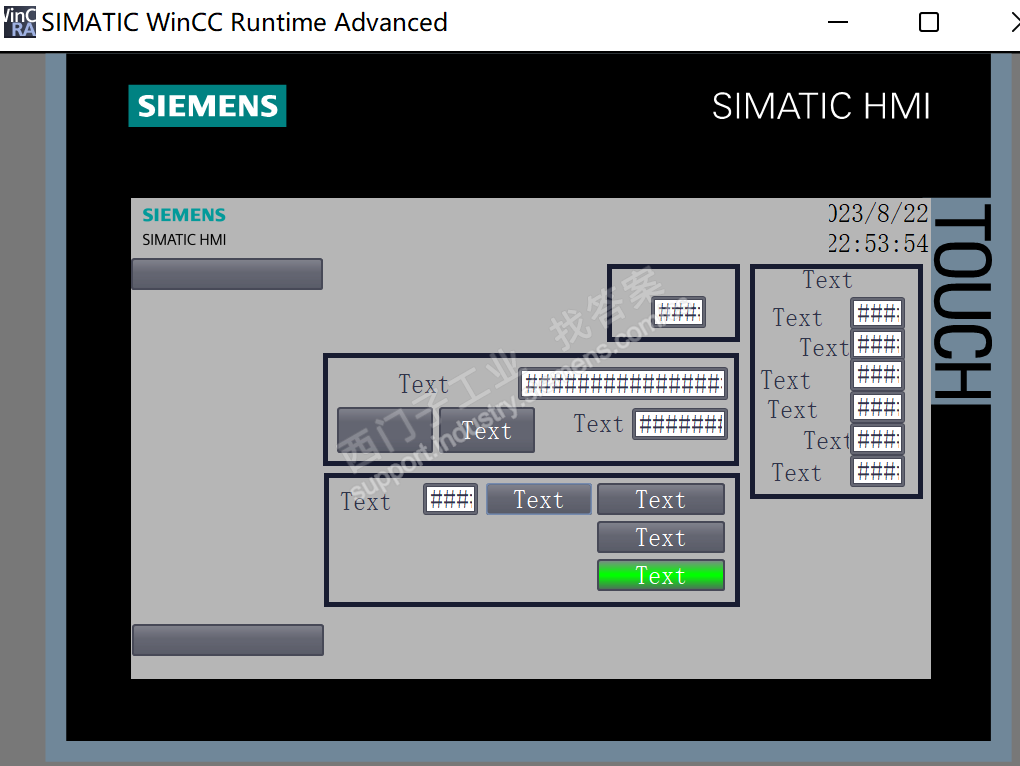Image resolution: width=1020 pixels, height=766 pixels.
Task: Click the large teal SIEMENS logo
Action: point(207,106)
